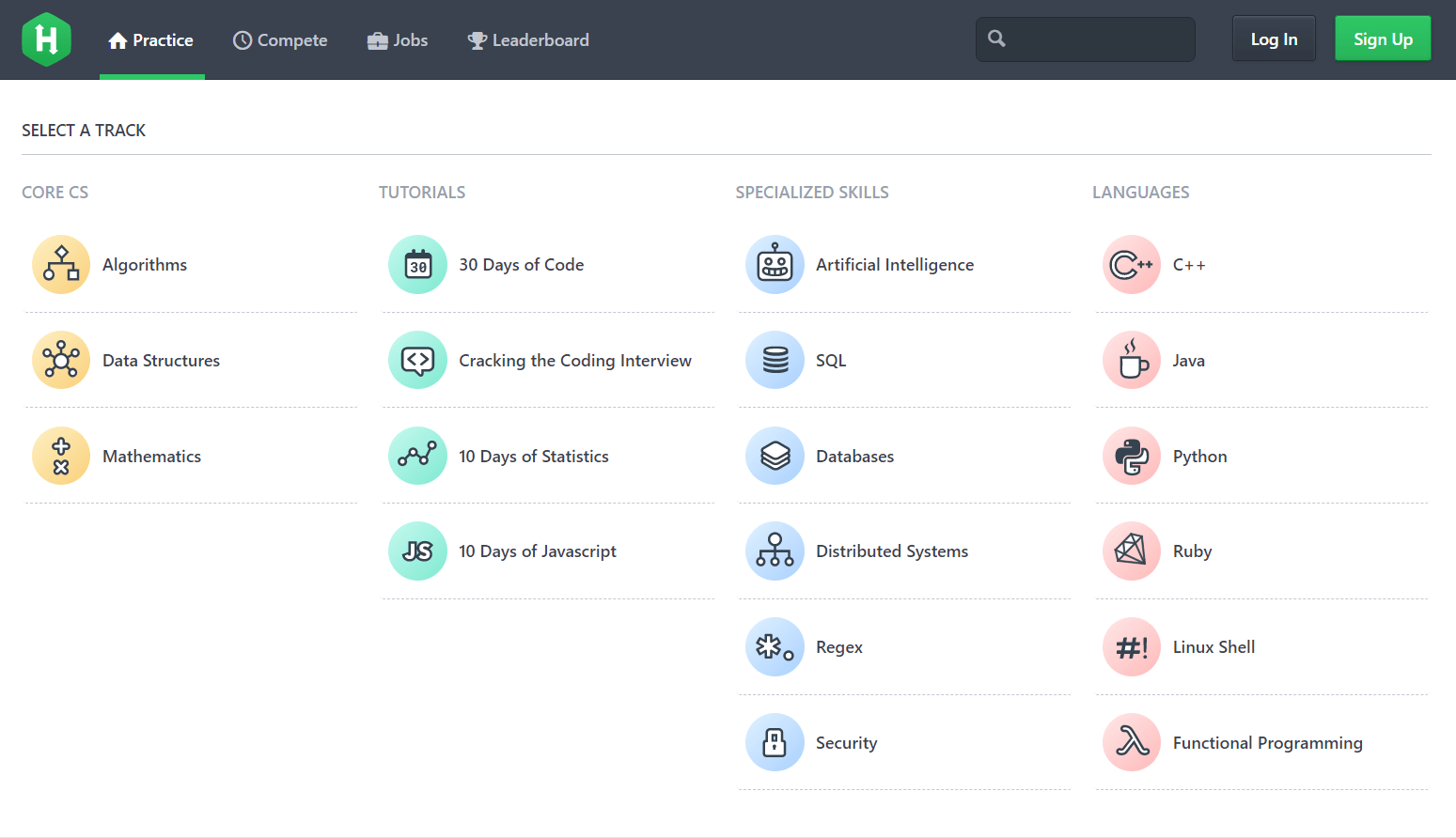Screen dimensions: 1456x838
Task: Click the Linux Shell shebang icon
Action: 1132,647
